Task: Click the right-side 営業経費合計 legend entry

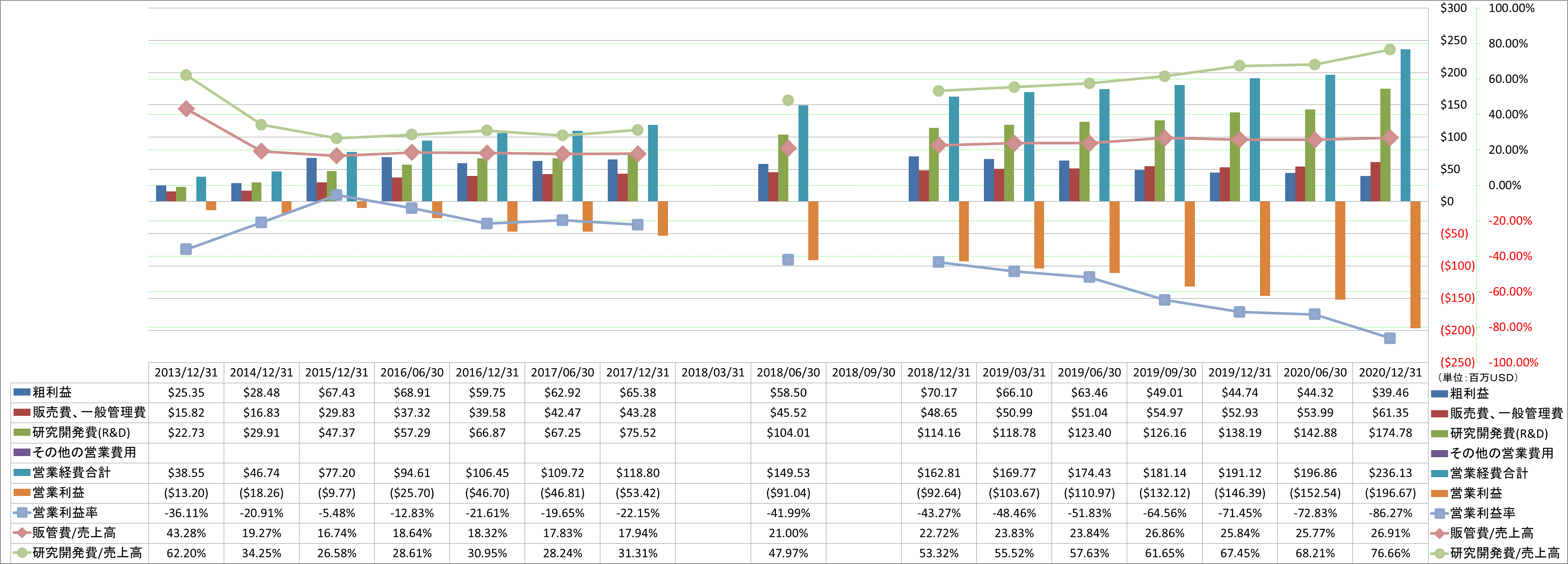Action: (1480, 473)
